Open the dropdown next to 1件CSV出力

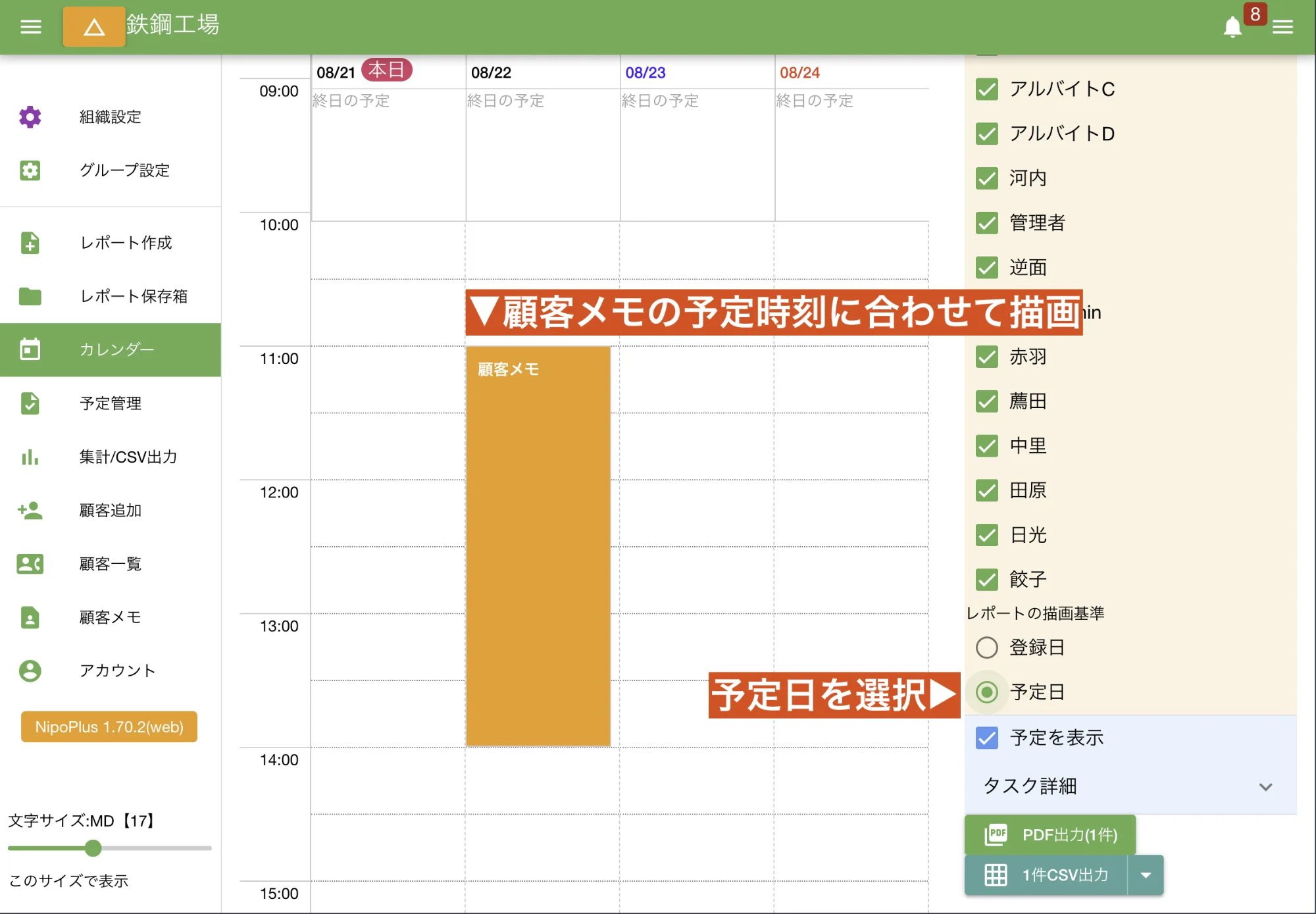click(1146, 875)
